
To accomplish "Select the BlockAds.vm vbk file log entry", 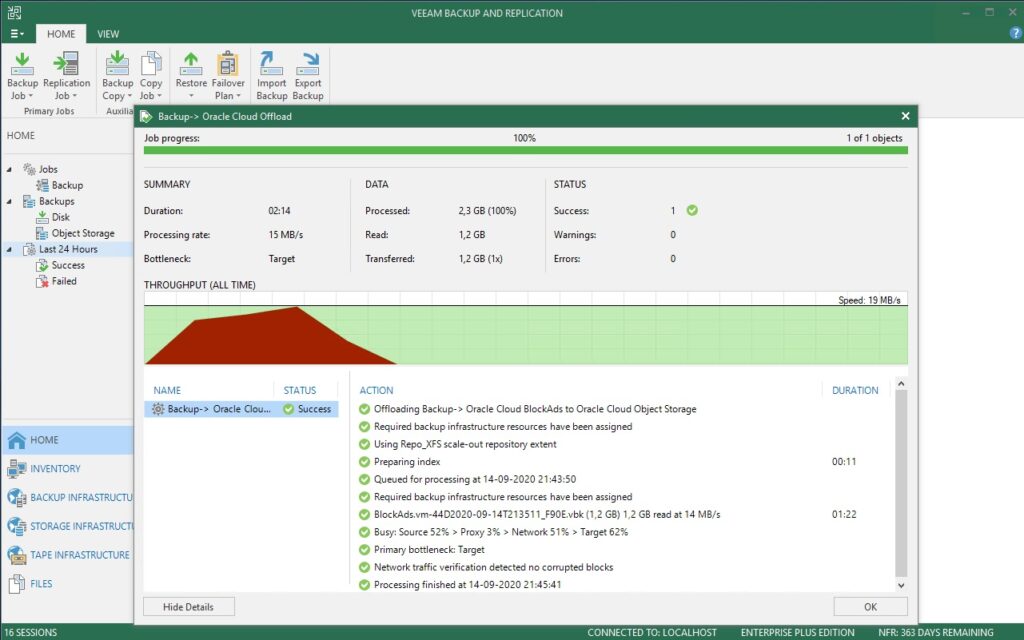I will pyautogui.click(x=539, y=515).
